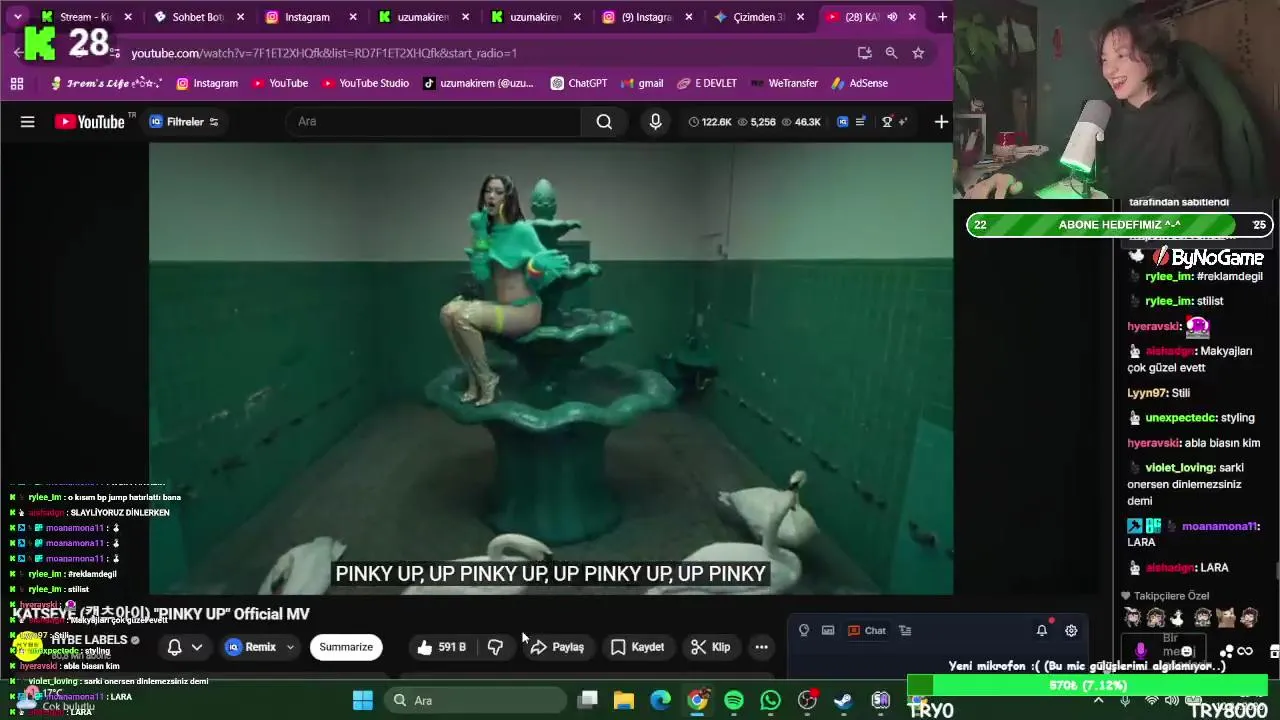This screenshot has height=720, width=1280.
Task: Open the Irem's Life bookmark
Action: click(106, 84)
